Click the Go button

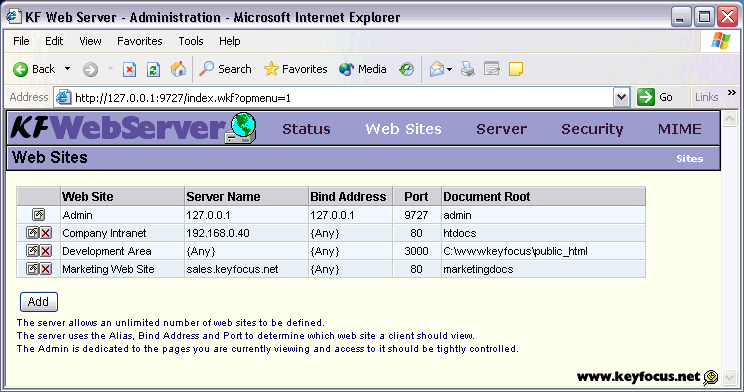click(655, 97)
